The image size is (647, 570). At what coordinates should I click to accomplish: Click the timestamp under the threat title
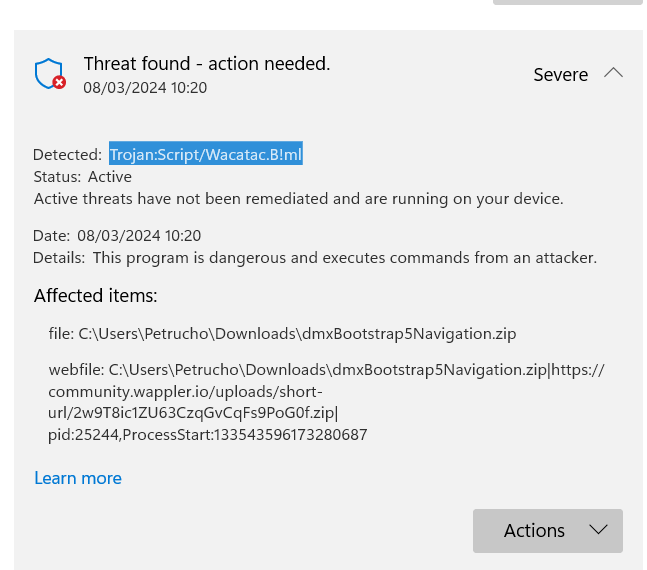point(145,88)
